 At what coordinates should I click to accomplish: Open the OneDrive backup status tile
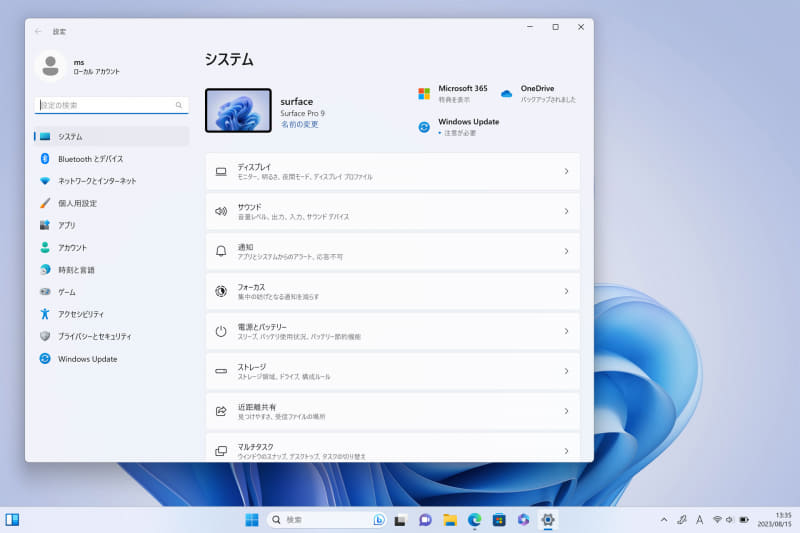pos(538,94)
